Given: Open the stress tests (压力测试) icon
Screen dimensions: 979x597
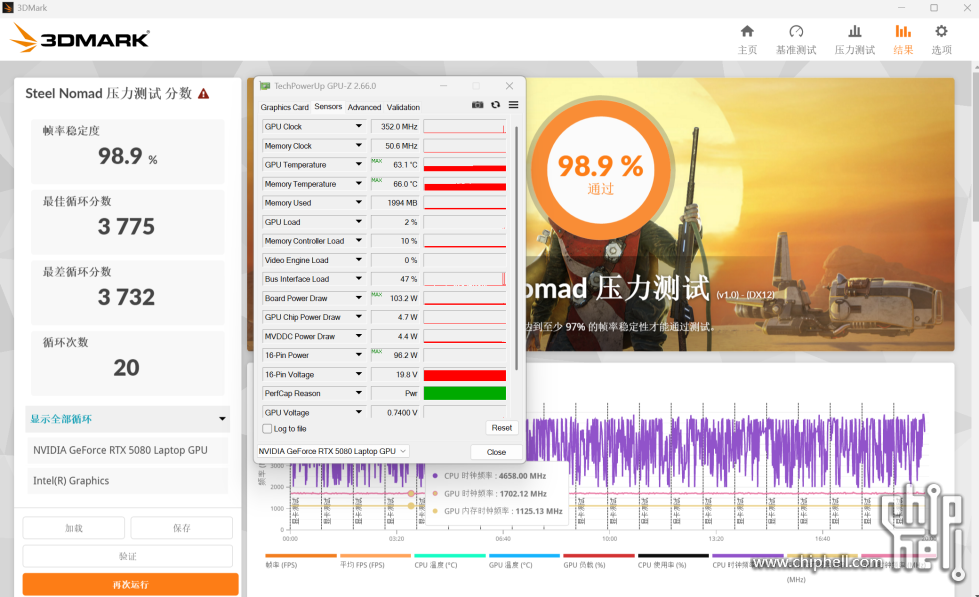Looking at the screenshot, I should [x=855, y=31].
